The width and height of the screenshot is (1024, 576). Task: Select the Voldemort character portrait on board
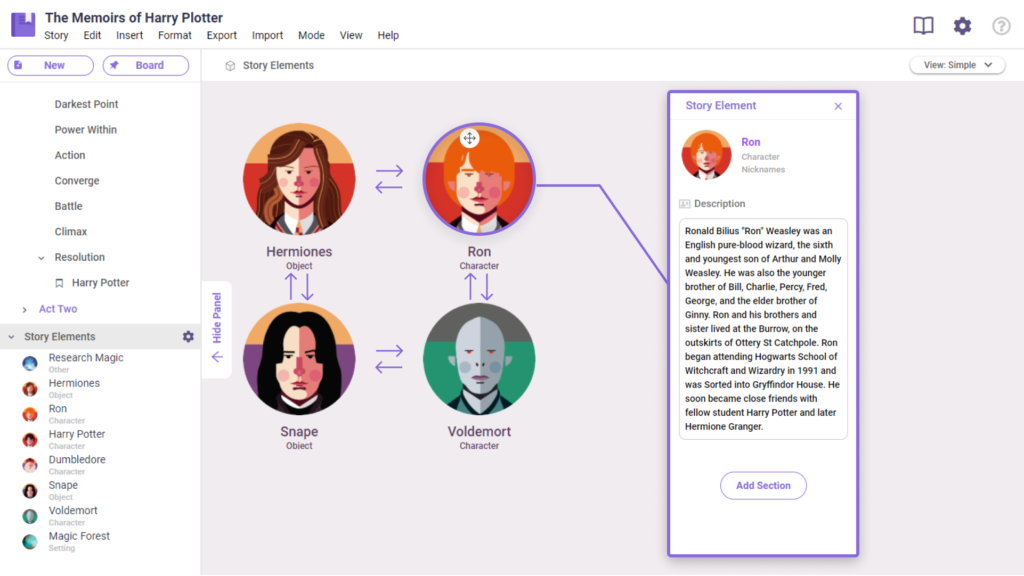479,359
